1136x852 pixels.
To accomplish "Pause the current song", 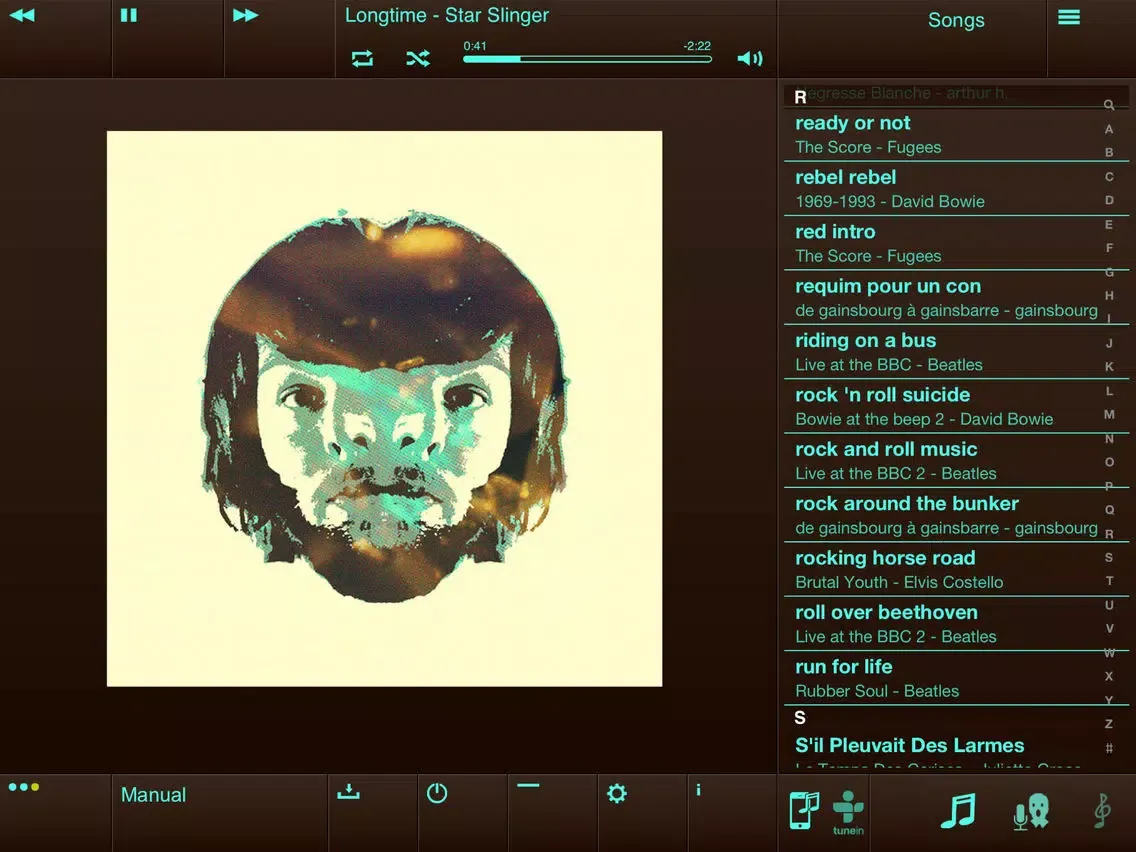I will (x=129, y=15).
